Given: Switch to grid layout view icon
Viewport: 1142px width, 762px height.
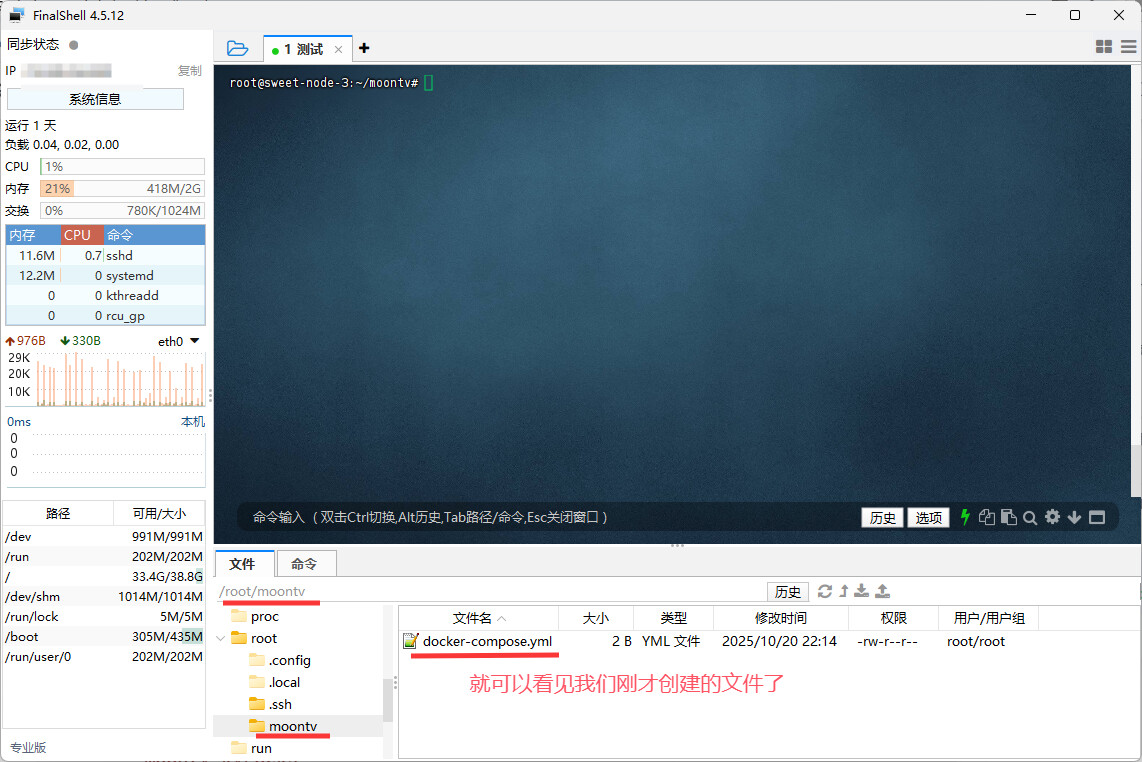Looking at the screenshot, I should point(1104,47).
